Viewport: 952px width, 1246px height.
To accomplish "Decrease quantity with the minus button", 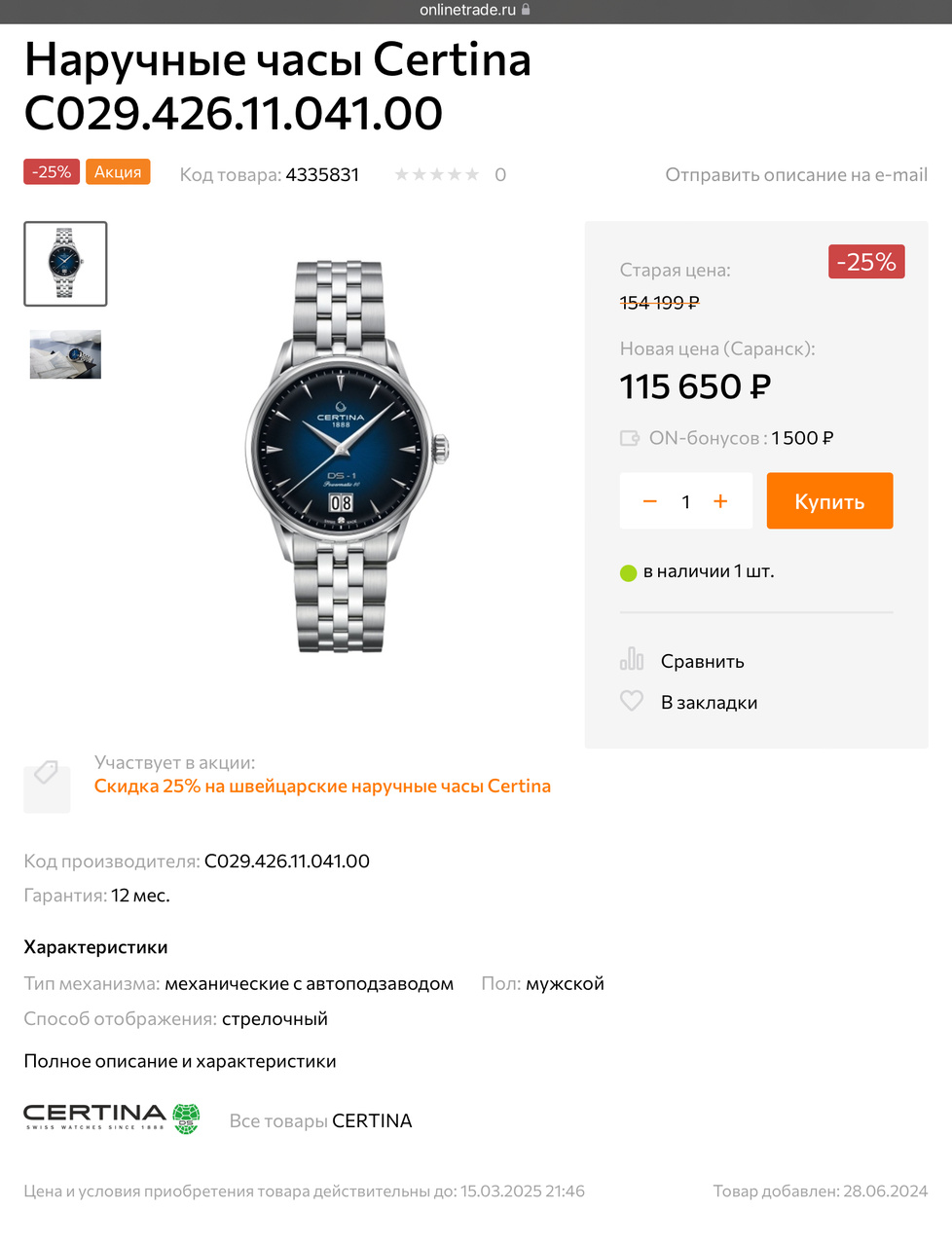I will 650,501.
